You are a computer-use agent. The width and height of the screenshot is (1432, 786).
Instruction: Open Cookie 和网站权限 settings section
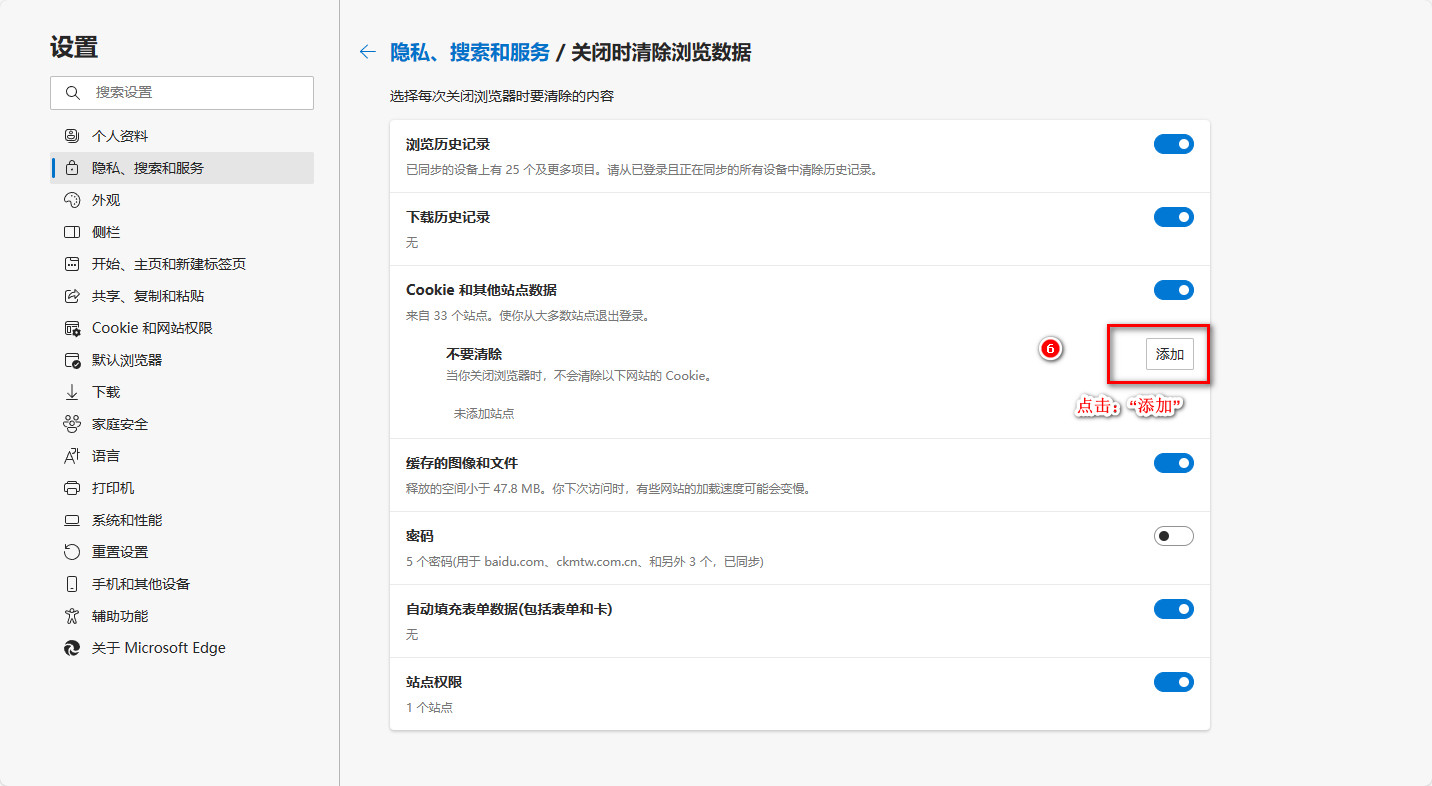(152, 328)
